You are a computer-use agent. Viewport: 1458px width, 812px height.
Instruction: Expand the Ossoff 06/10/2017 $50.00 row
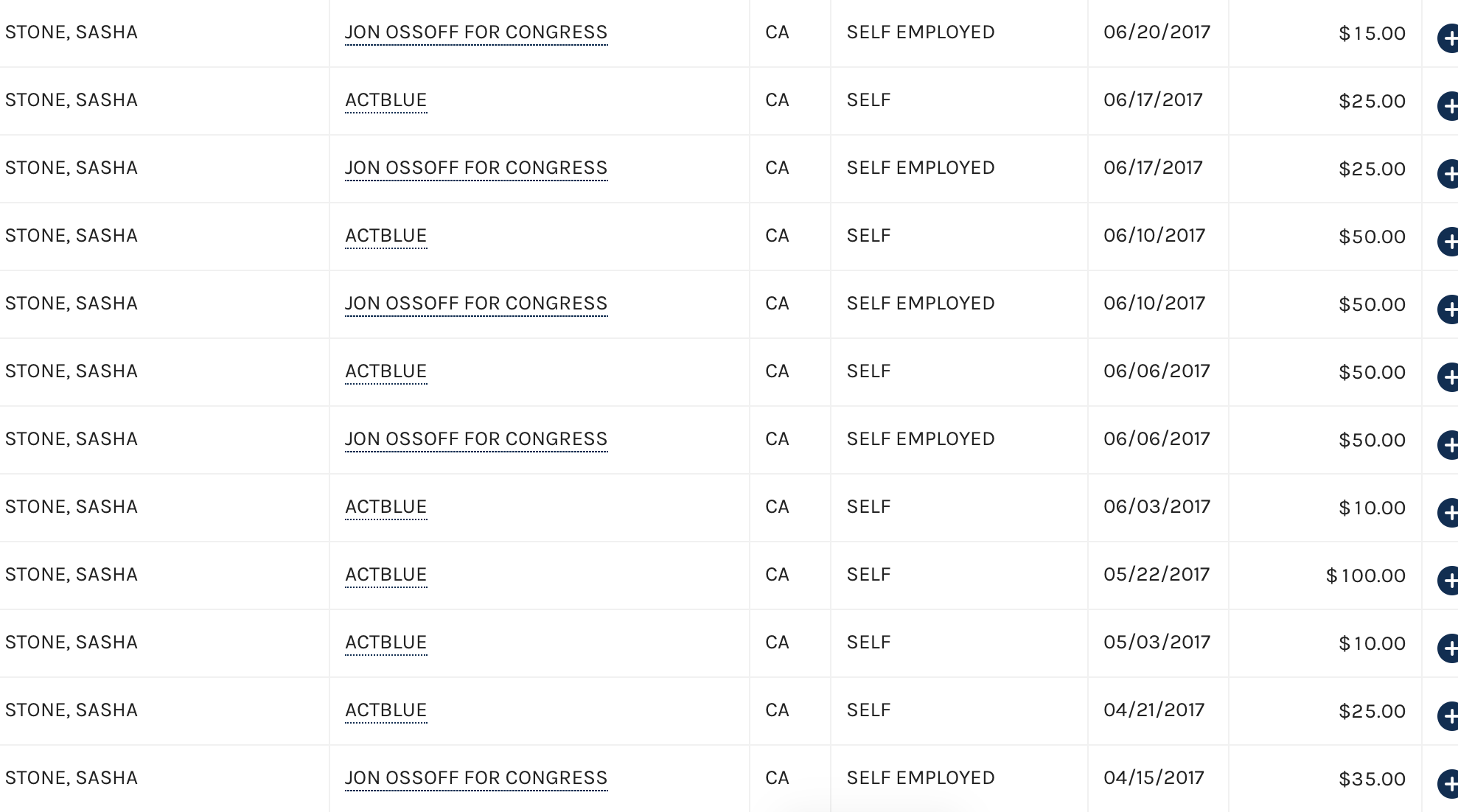[x=1448, y=309]
